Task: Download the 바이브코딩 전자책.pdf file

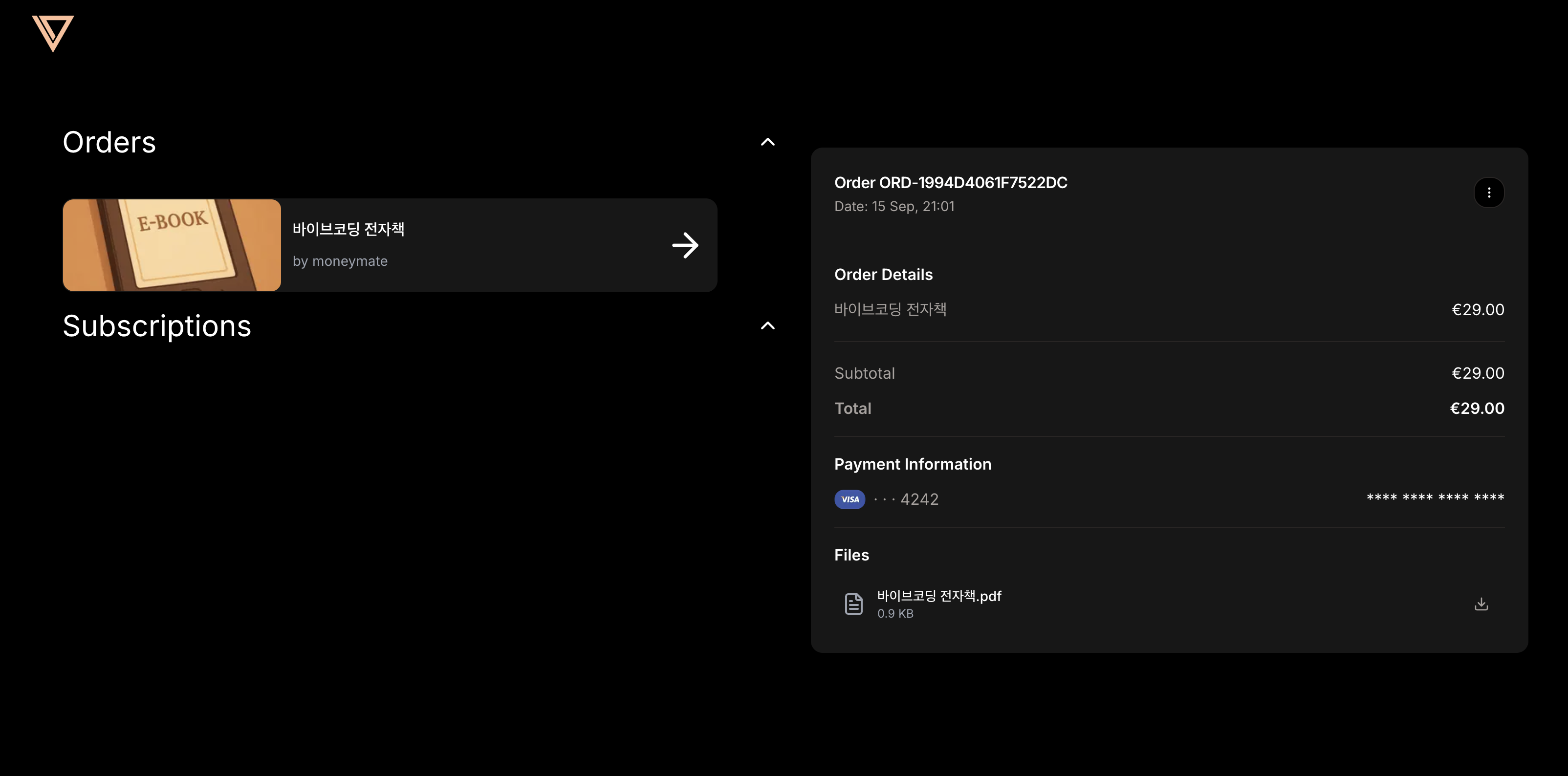Action: click(1481, 604)
